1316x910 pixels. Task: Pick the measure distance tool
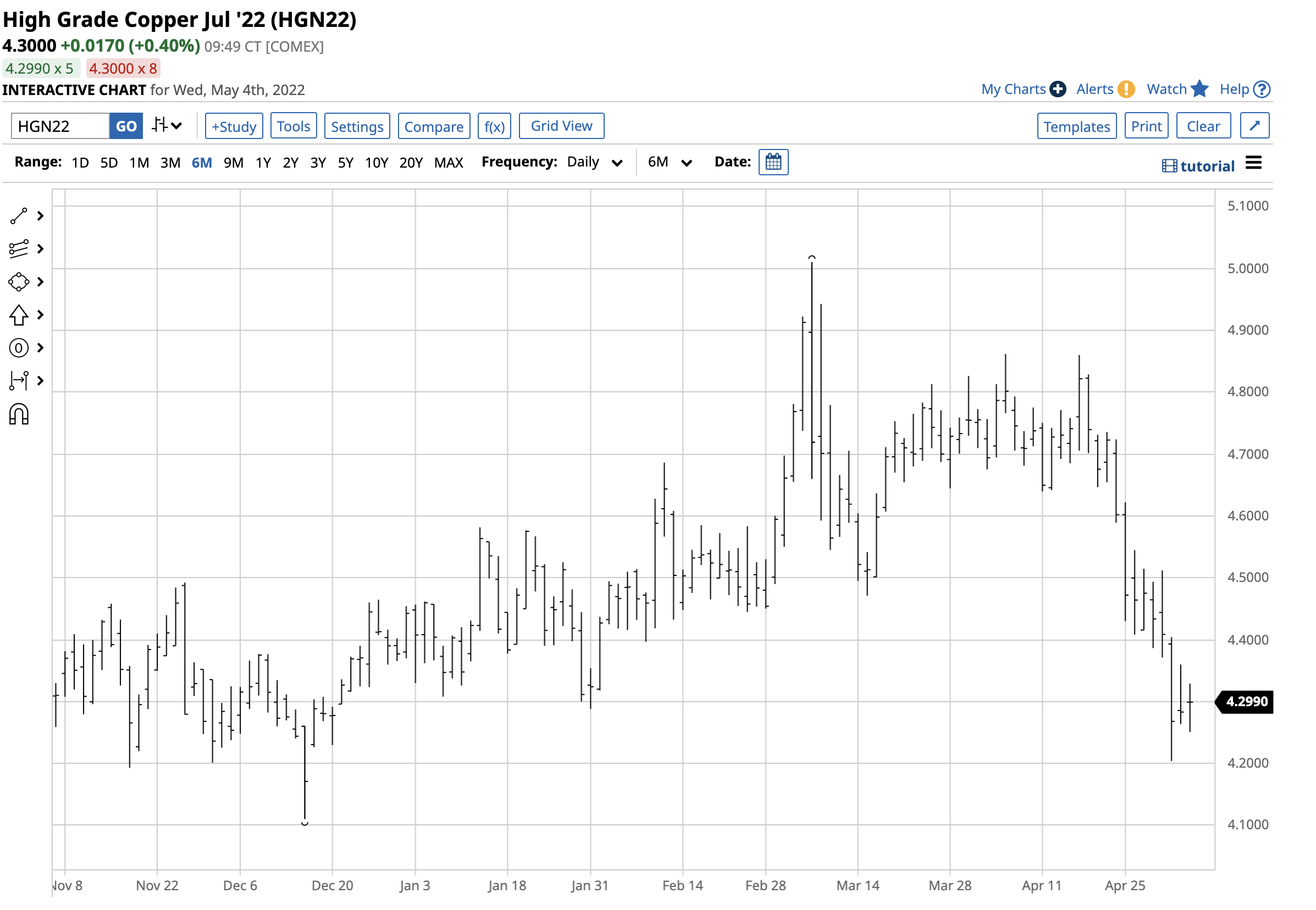click(x=18, y=380)
